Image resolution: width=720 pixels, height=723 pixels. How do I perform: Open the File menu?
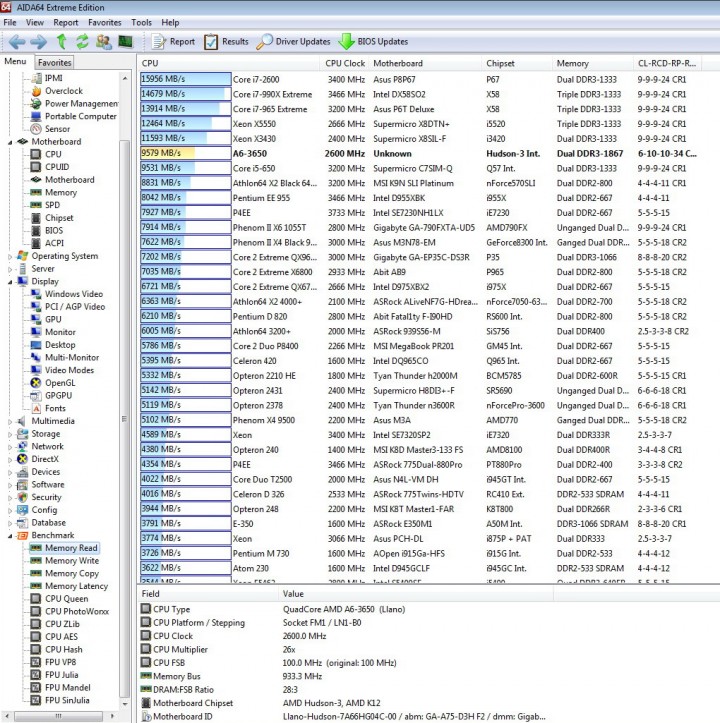[x=10, y=23]
